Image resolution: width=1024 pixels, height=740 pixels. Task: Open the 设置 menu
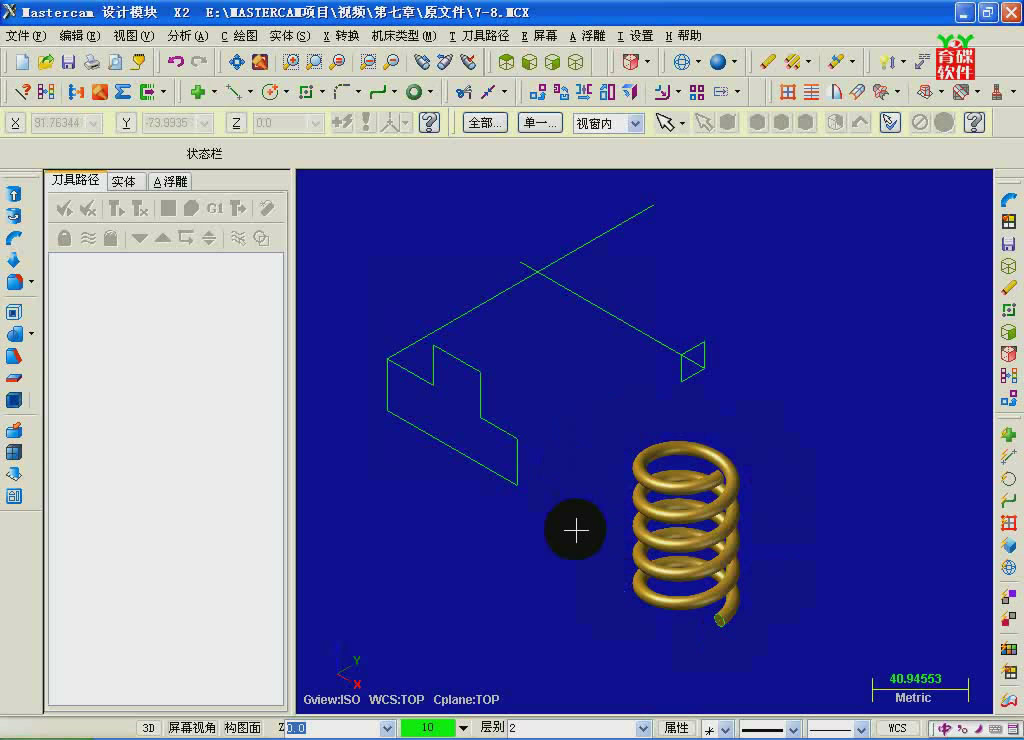pos(635,36)
